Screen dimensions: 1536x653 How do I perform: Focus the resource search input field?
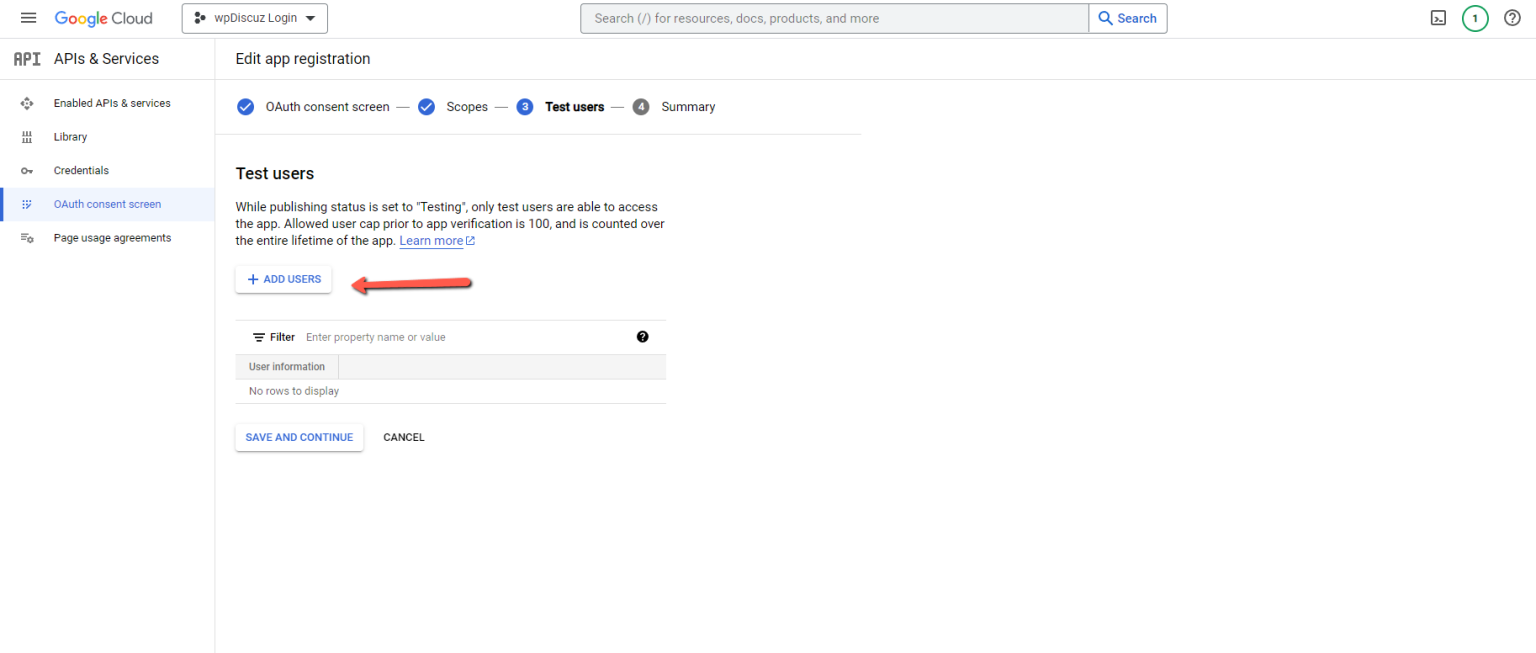(834, 18)
